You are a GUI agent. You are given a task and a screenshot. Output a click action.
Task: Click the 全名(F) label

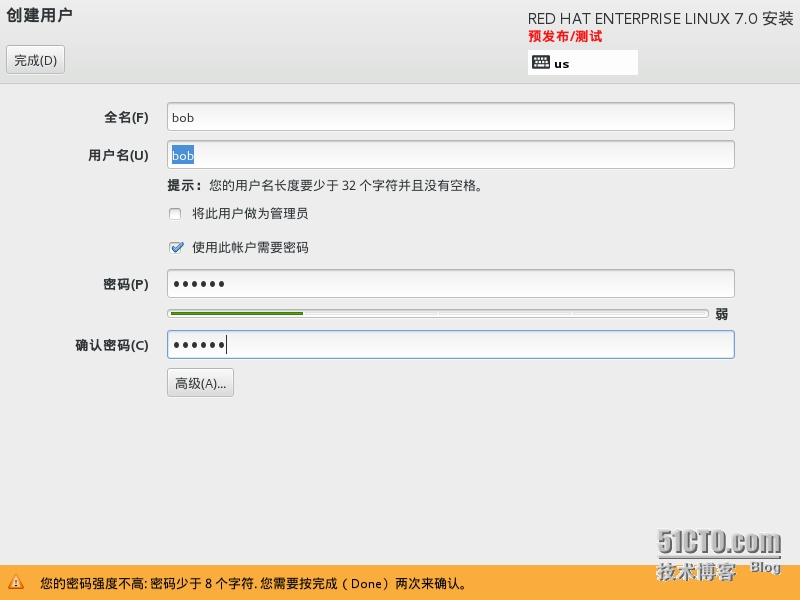(127, 117)
